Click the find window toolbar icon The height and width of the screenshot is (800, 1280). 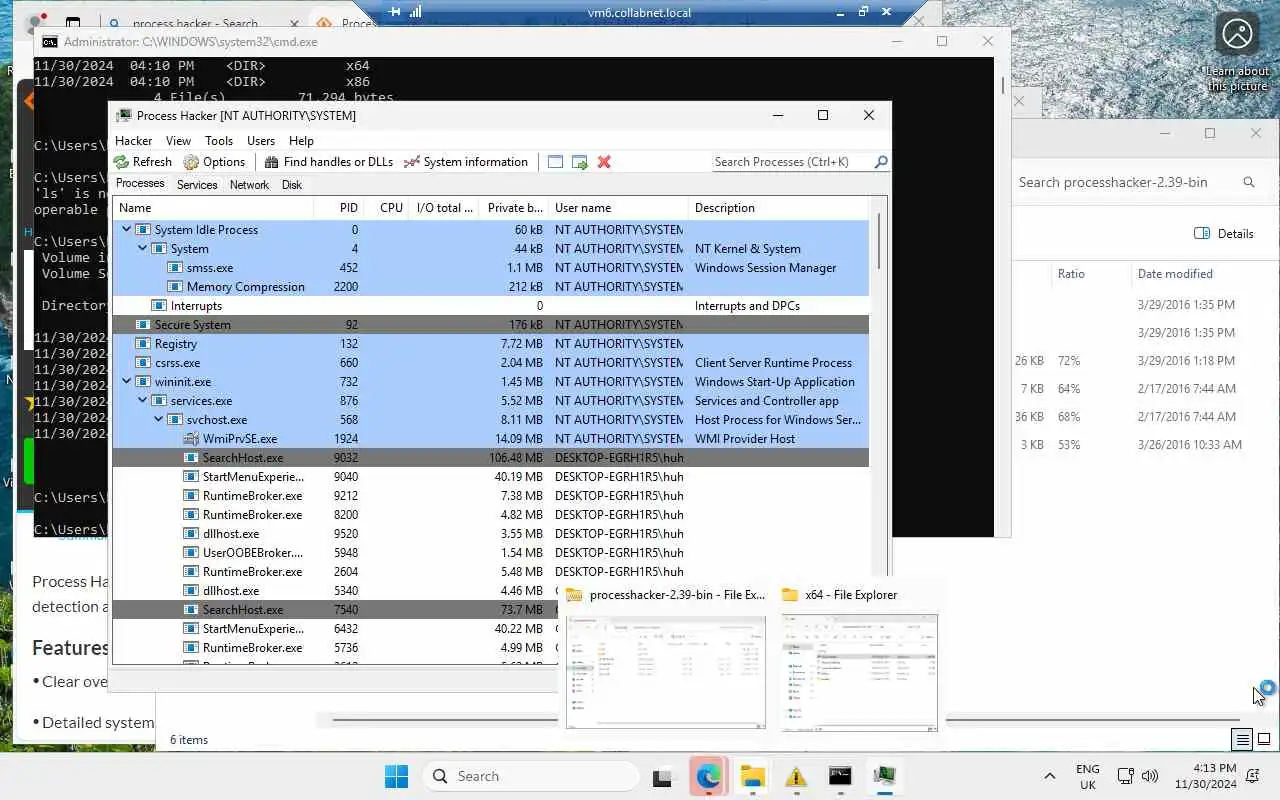coord(555,162)
